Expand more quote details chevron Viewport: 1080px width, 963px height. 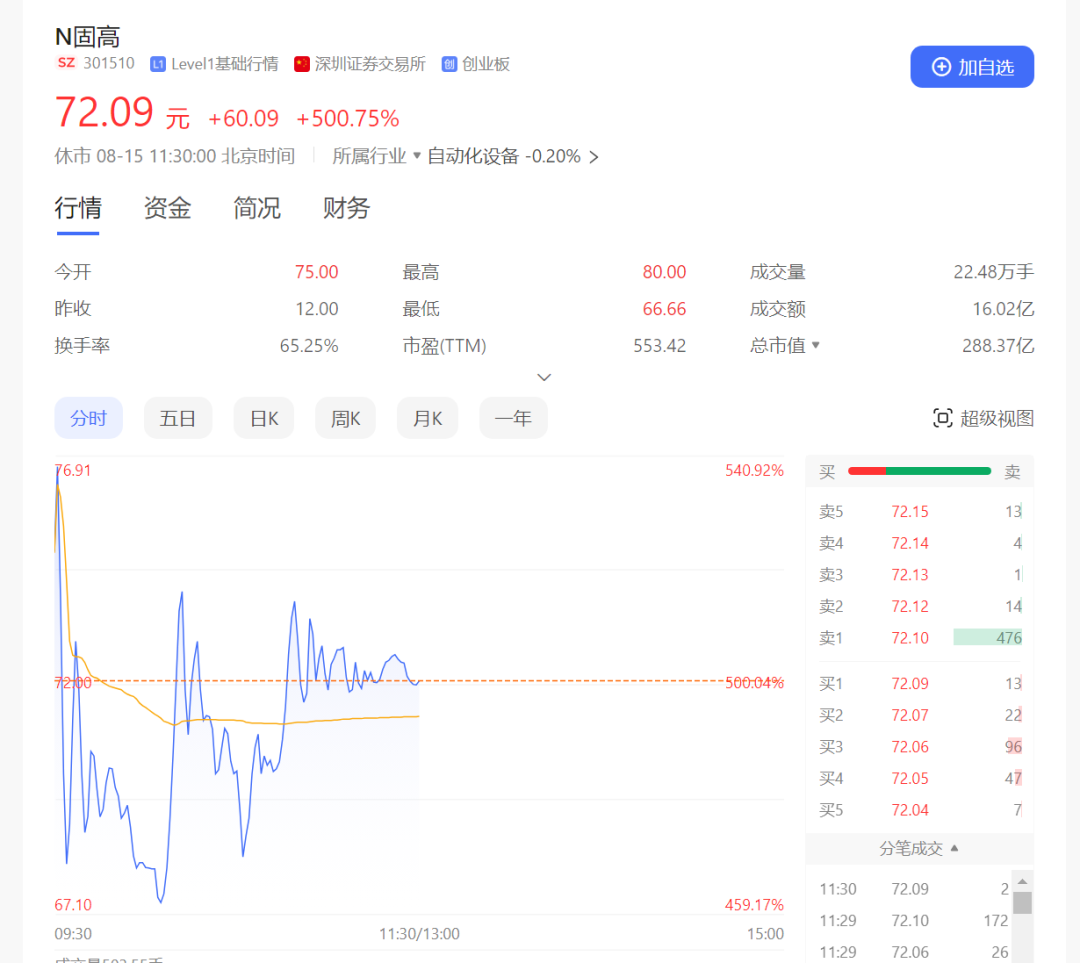544,377
